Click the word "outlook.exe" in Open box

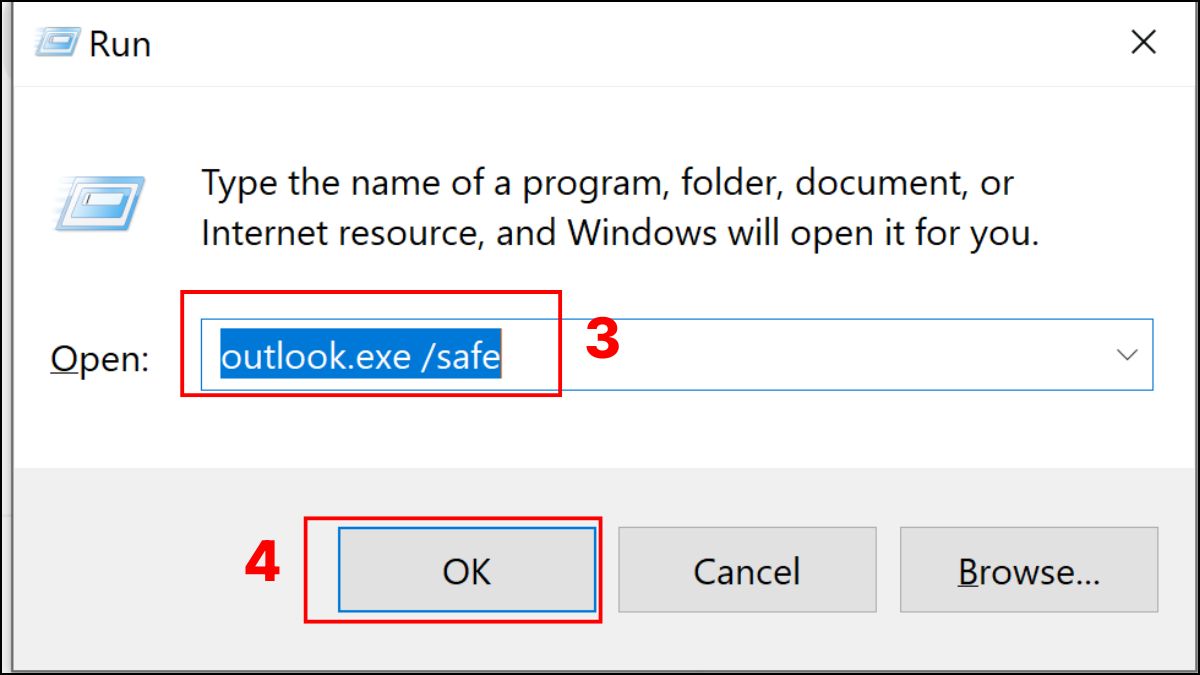314,356
